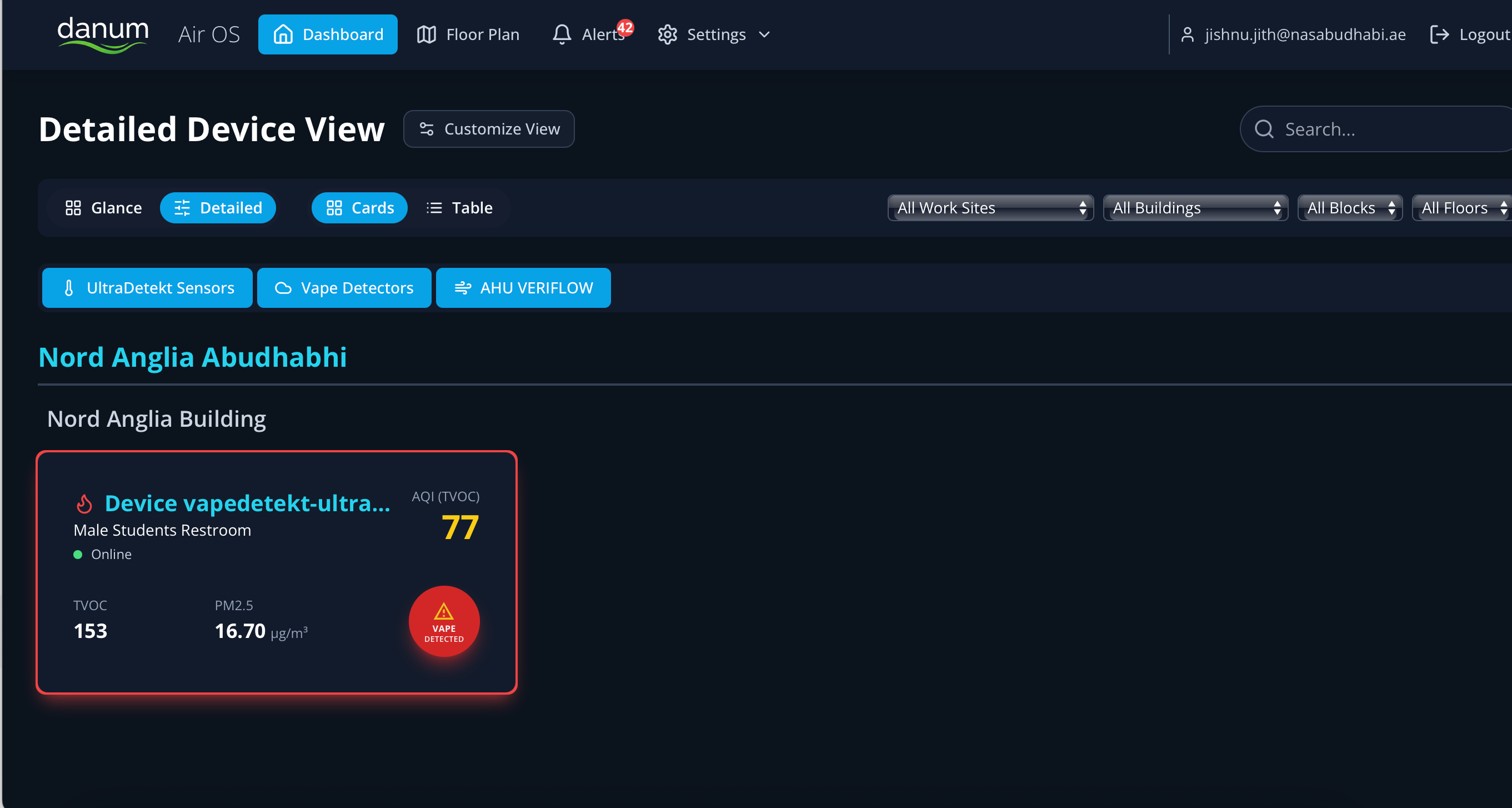This screenshot has width=1512, height=808.
Task: Click the Customize View button
Action: point(488,128)
